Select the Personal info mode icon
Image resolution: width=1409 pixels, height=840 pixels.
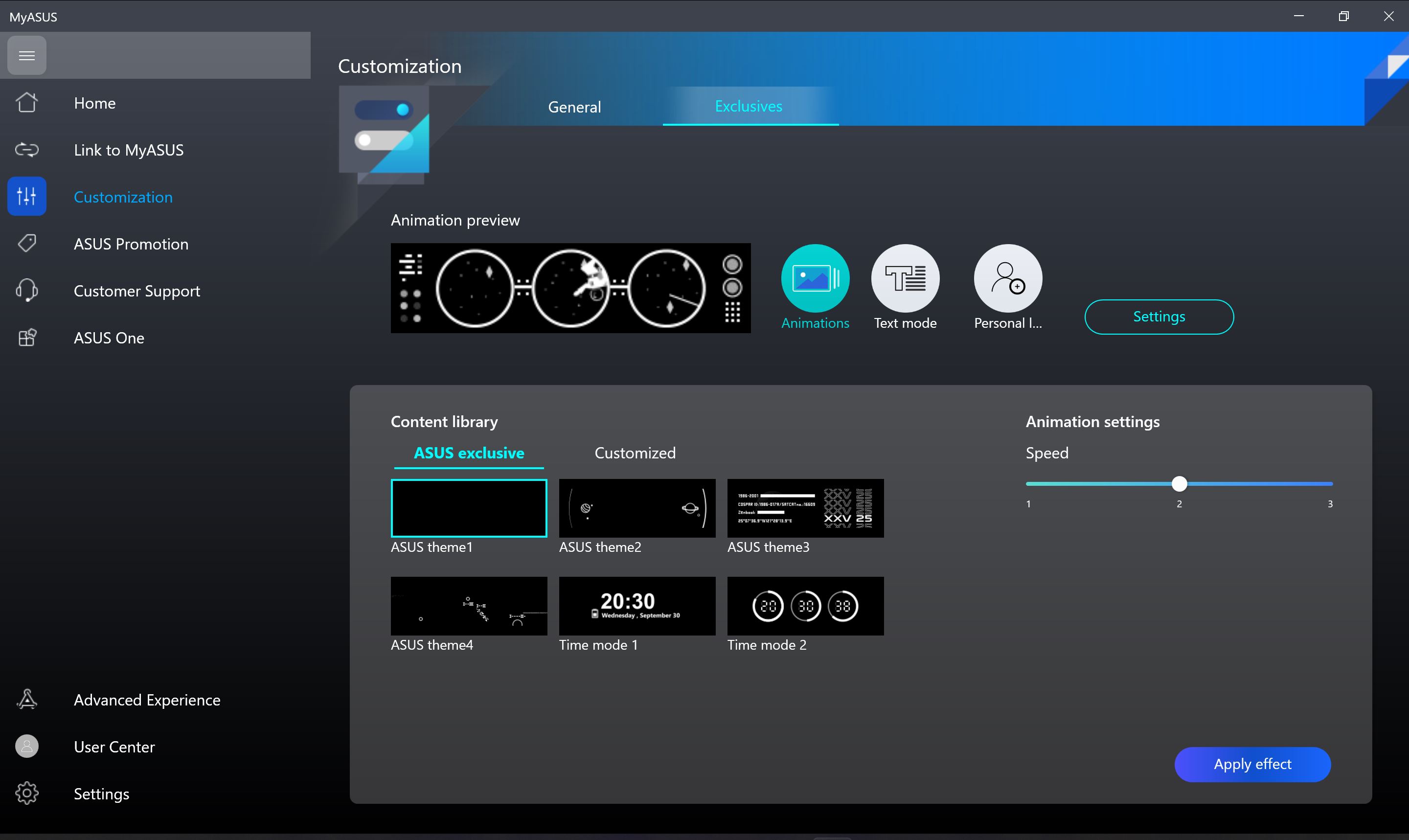tap(1008, 278)
